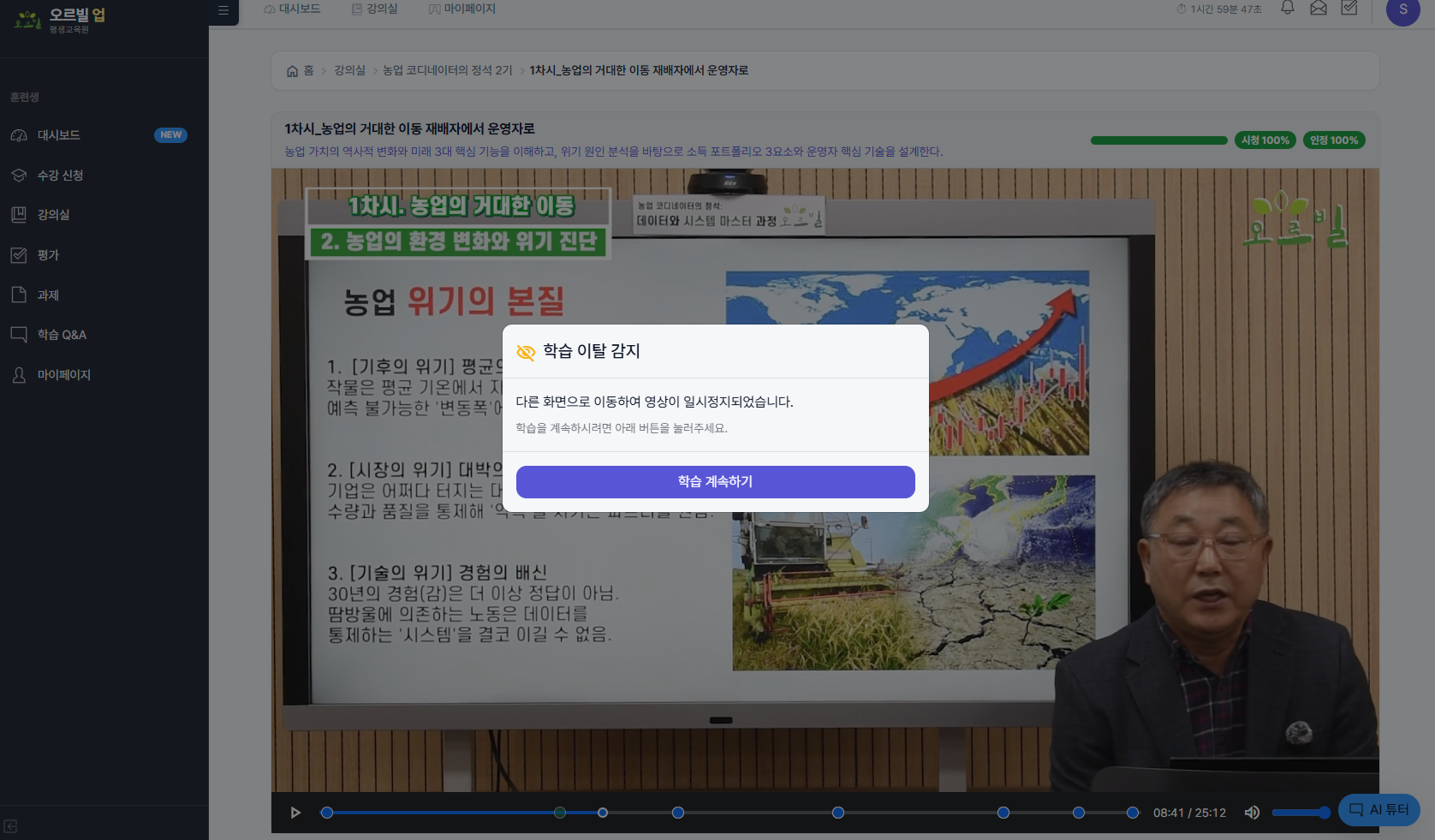Select 학습 Q&A in the sidebar
The width and height of the screenshot is (1435, 840).
tap(62, 335)
